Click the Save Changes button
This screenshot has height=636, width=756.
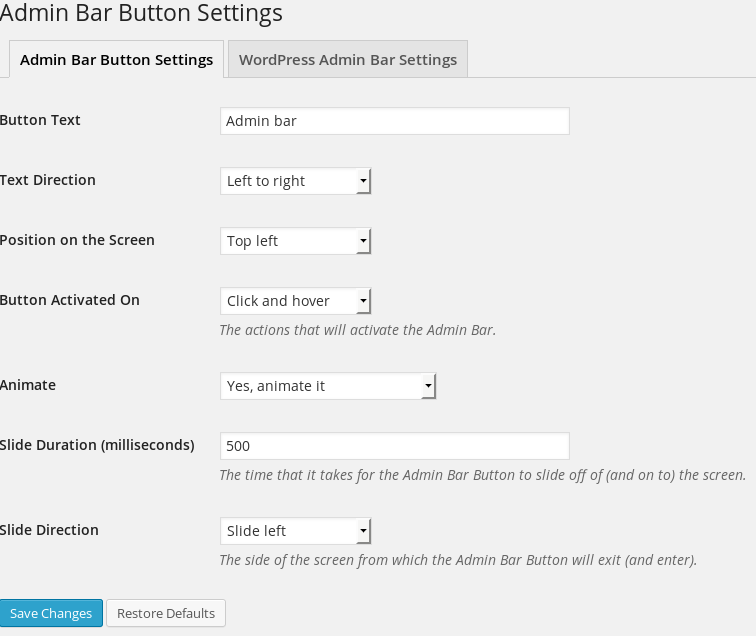[51, 613]
